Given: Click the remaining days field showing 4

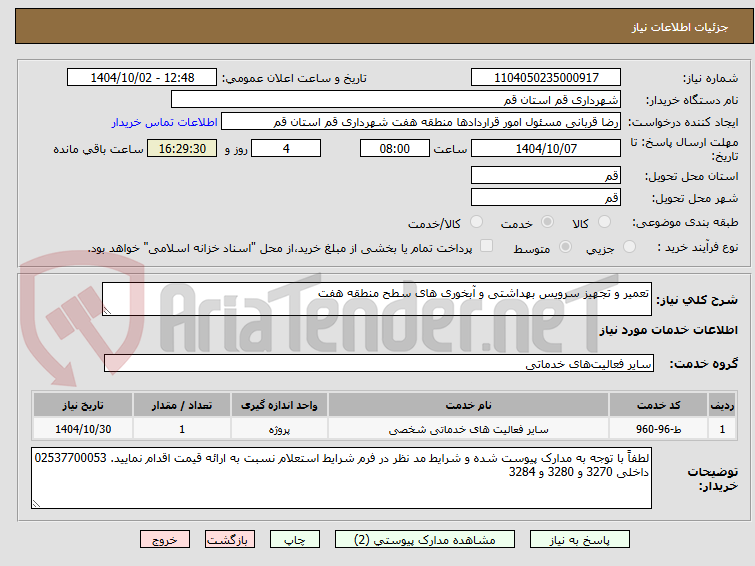Looking at the screenshot, I should coord(286,148).
